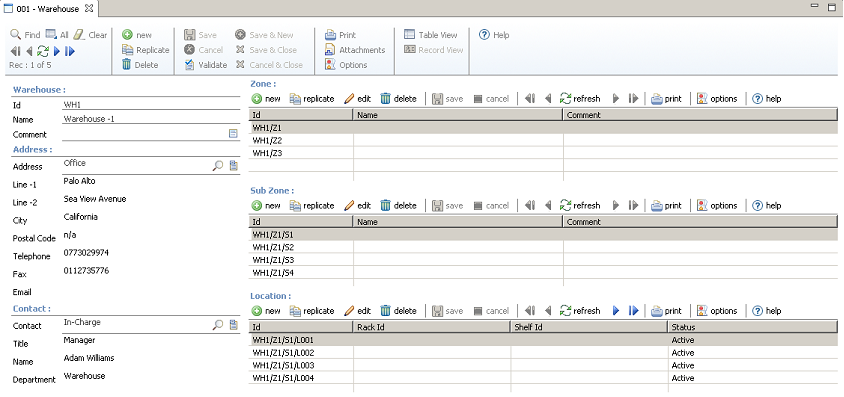The width and height of the screenshot is (844, 397).
Task: Delete the warehouse record
Action: coord(140,65)
